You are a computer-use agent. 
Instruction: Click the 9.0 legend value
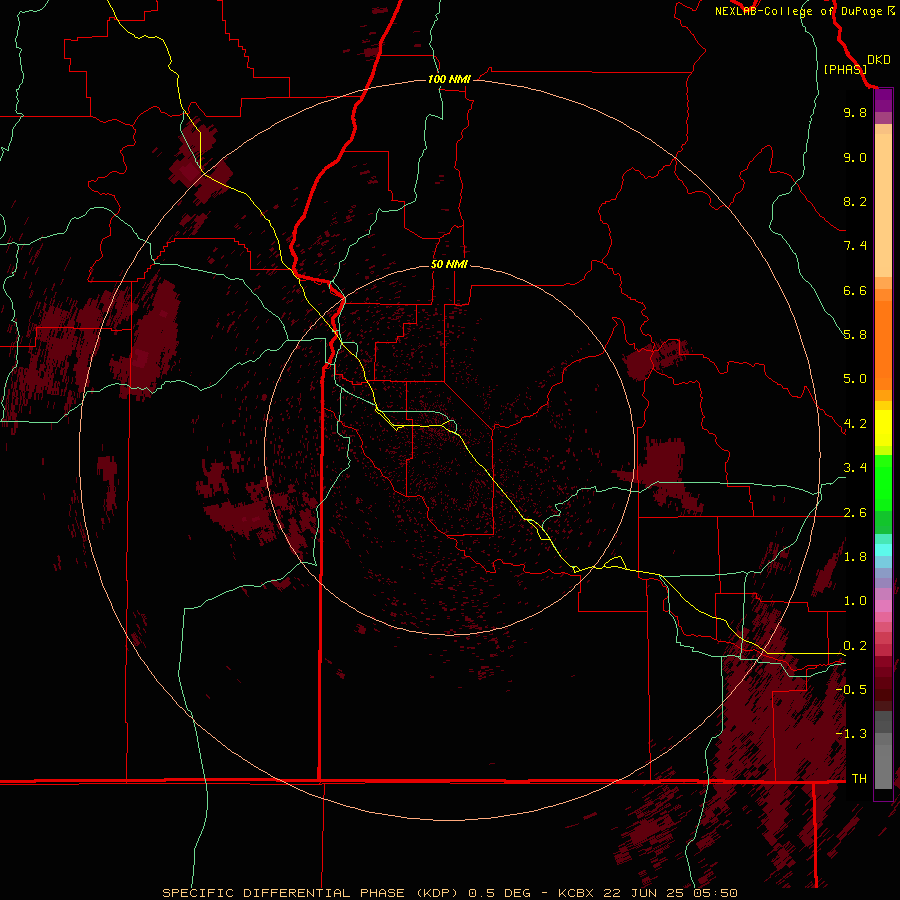point(855,157)
